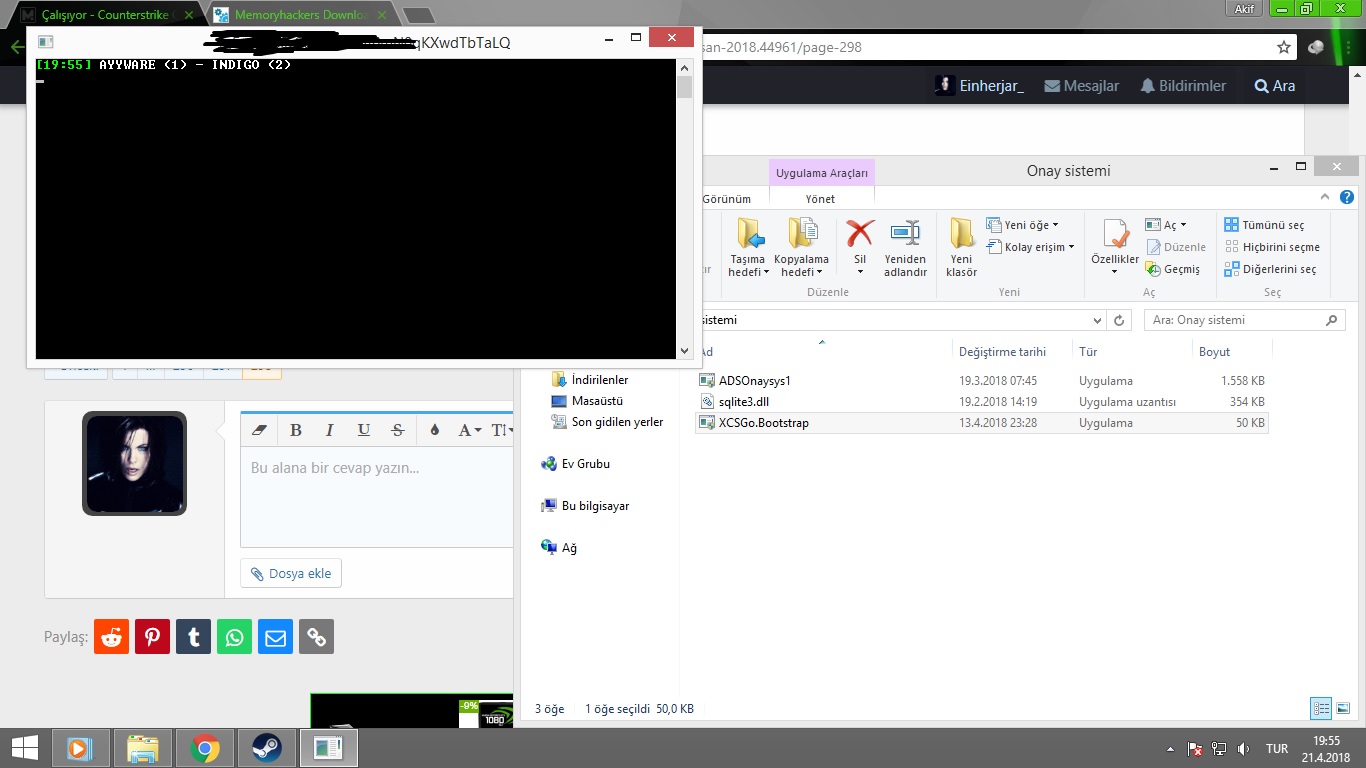The width and height of the screenshot is (1366, 768).
Task: Open text color drop icon
Action: 434,430
